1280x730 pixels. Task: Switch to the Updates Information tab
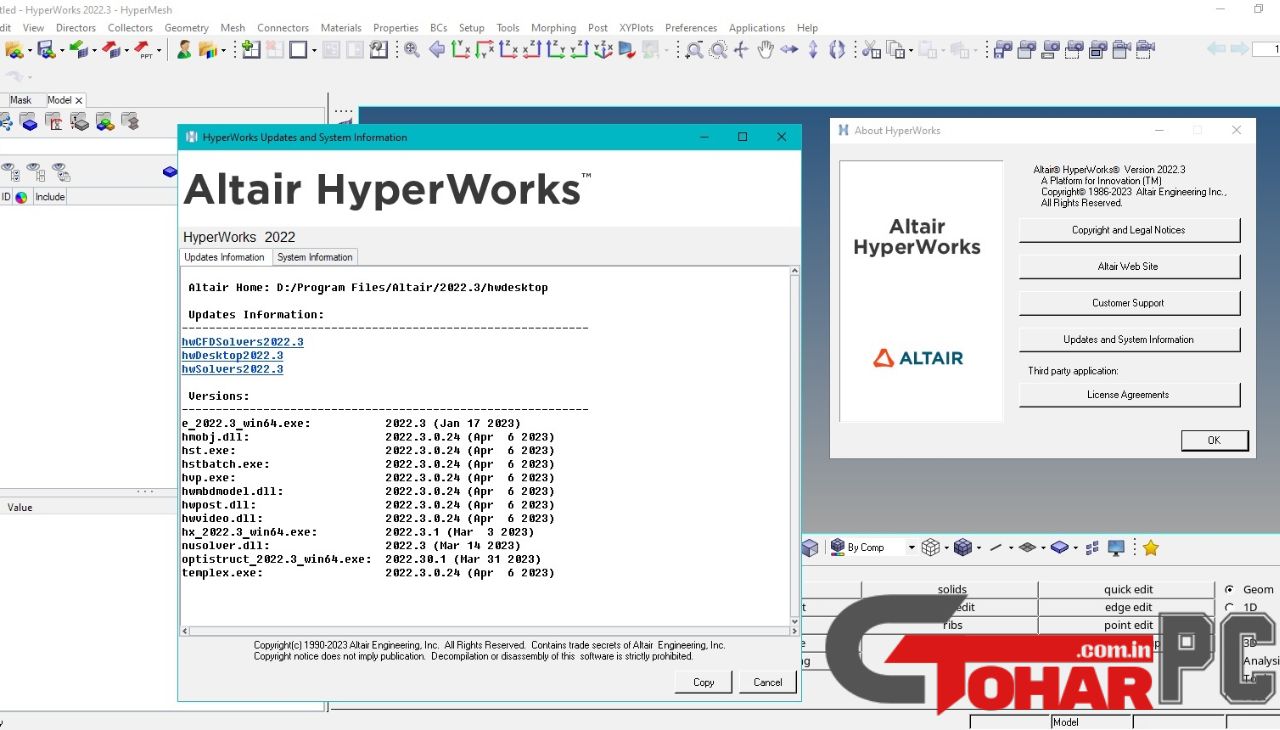(x=225, y=257)
